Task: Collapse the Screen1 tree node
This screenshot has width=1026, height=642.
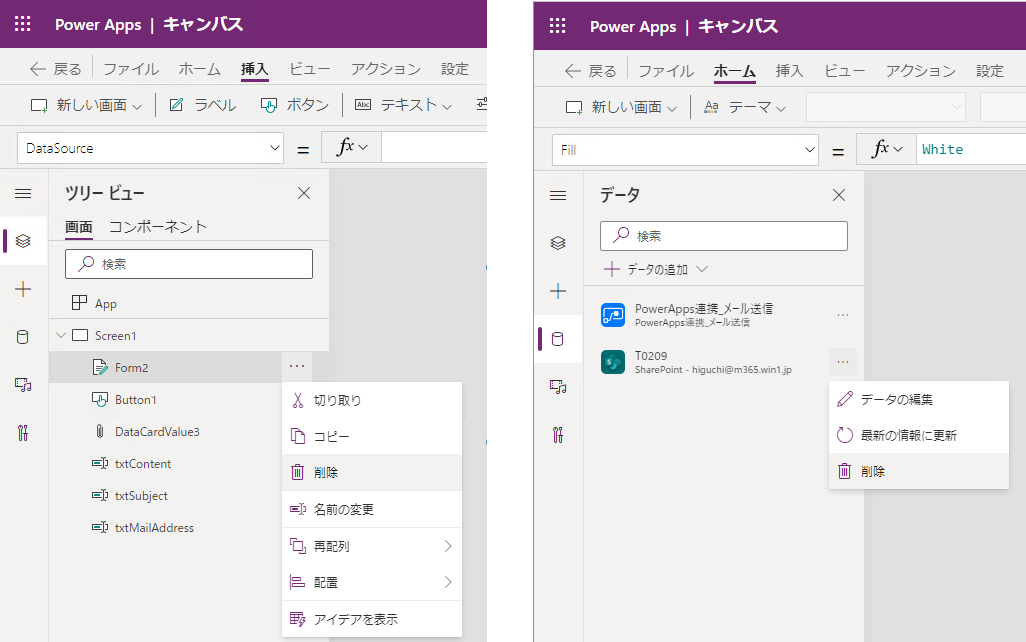Action: [61, 335]
